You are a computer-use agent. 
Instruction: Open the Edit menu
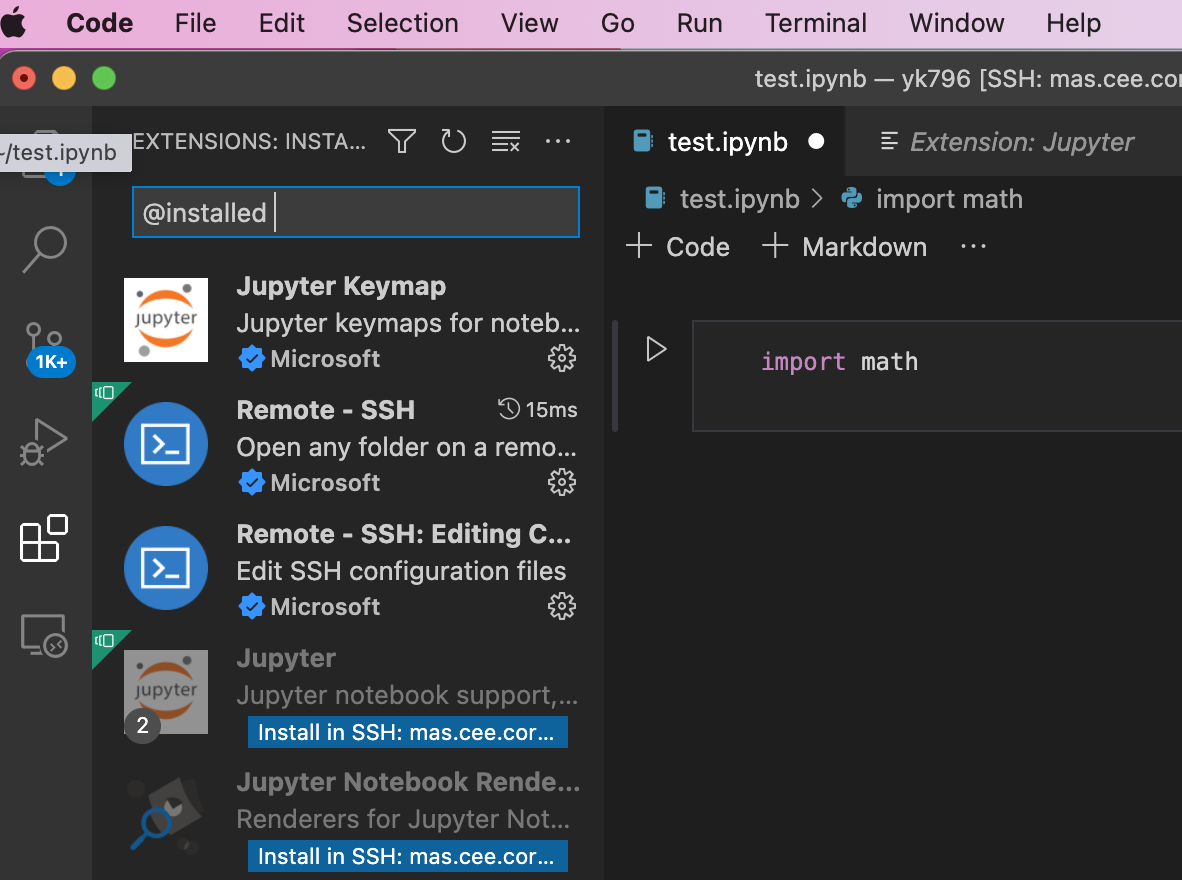281,23
